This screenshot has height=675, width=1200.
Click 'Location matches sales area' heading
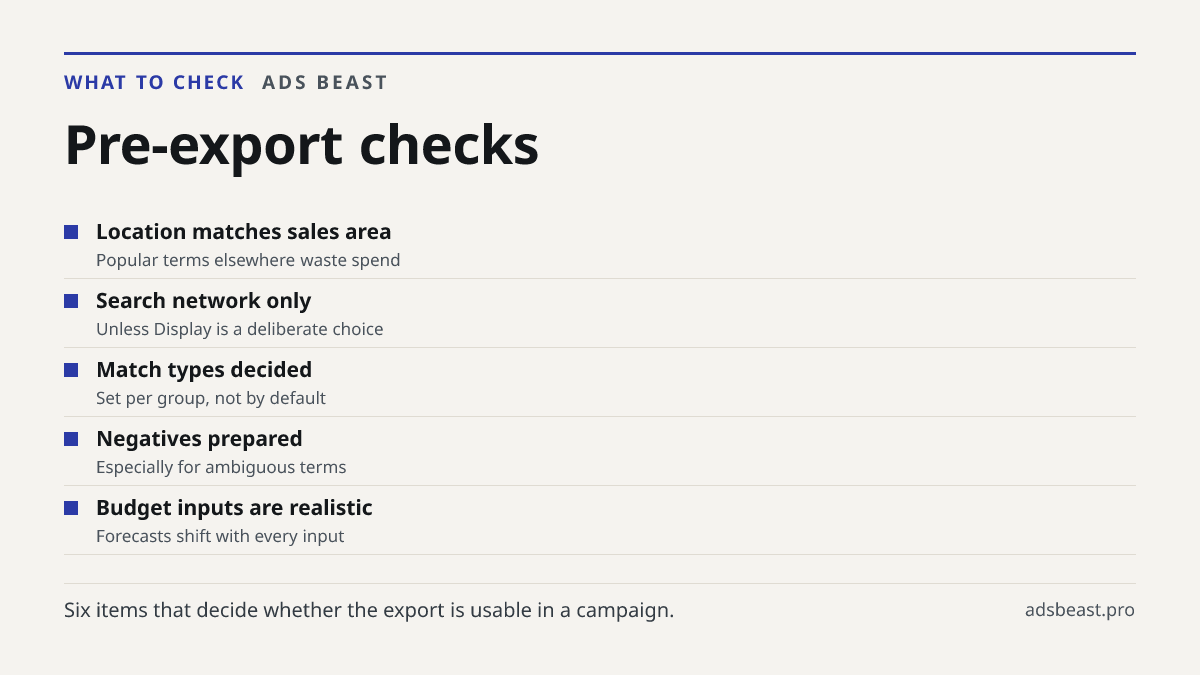(244, 232)
